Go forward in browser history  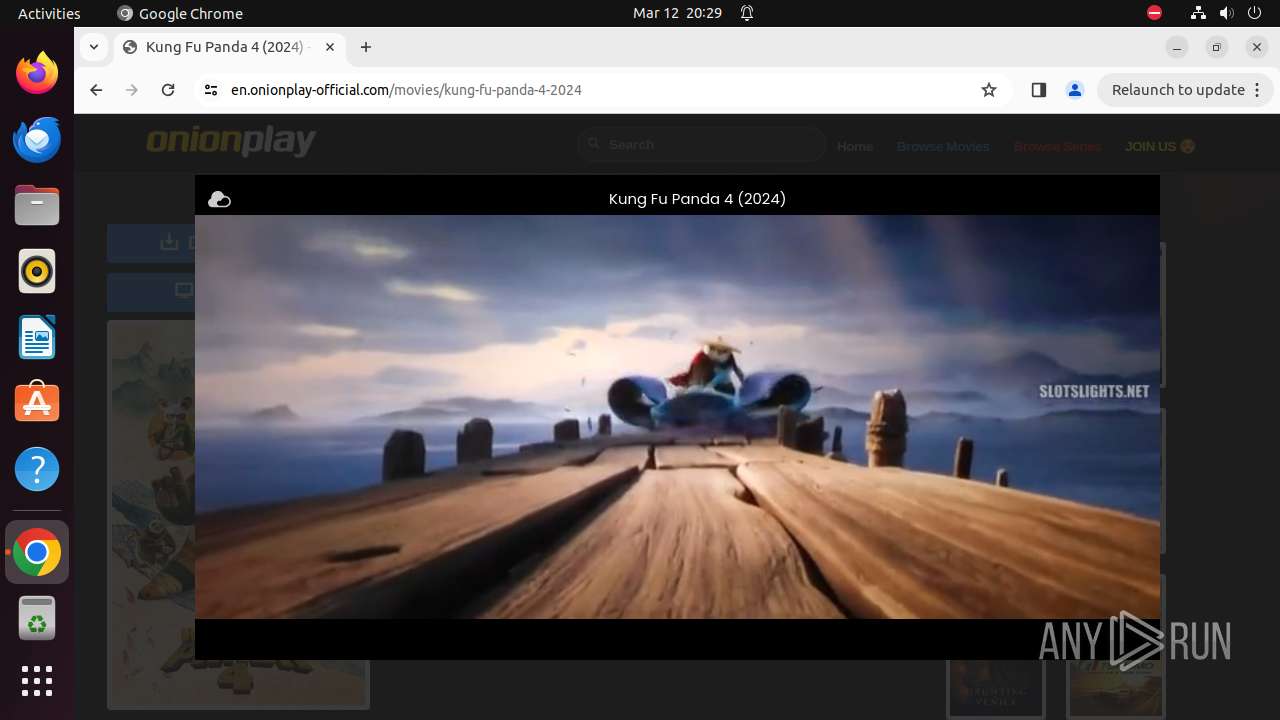[132, 90]
